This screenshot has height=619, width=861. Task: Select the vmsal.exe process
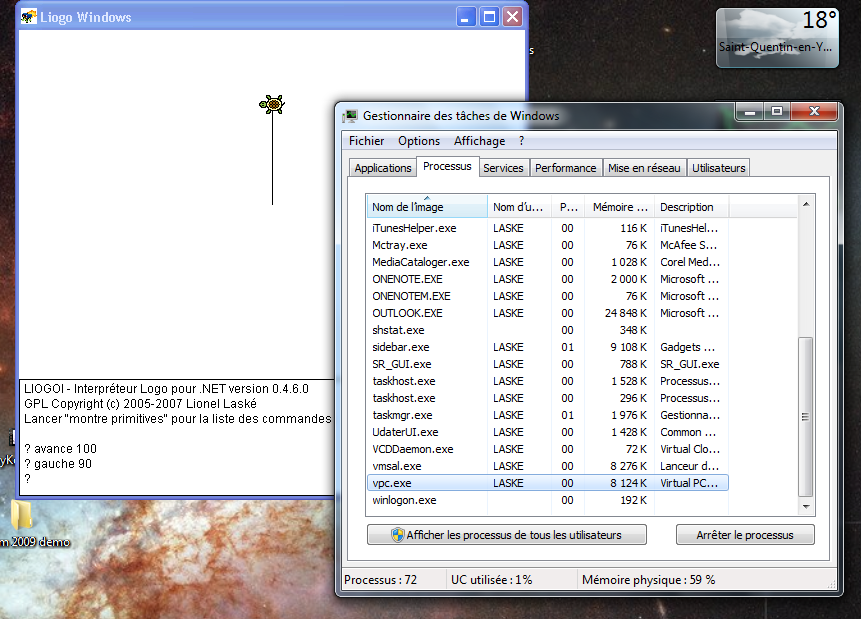[547, 466]
